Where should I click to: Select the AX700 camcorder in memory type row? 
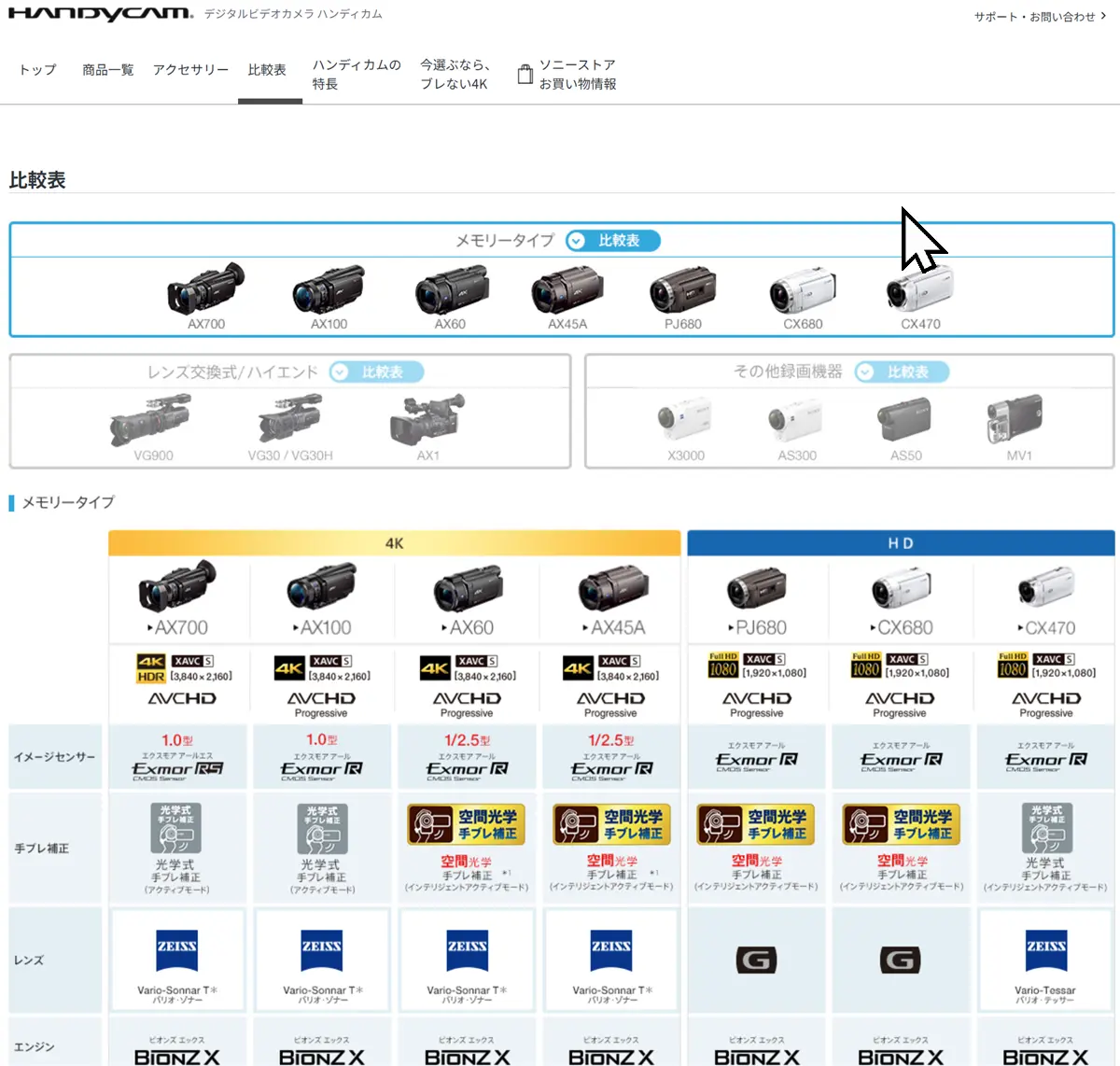point(206,291)
